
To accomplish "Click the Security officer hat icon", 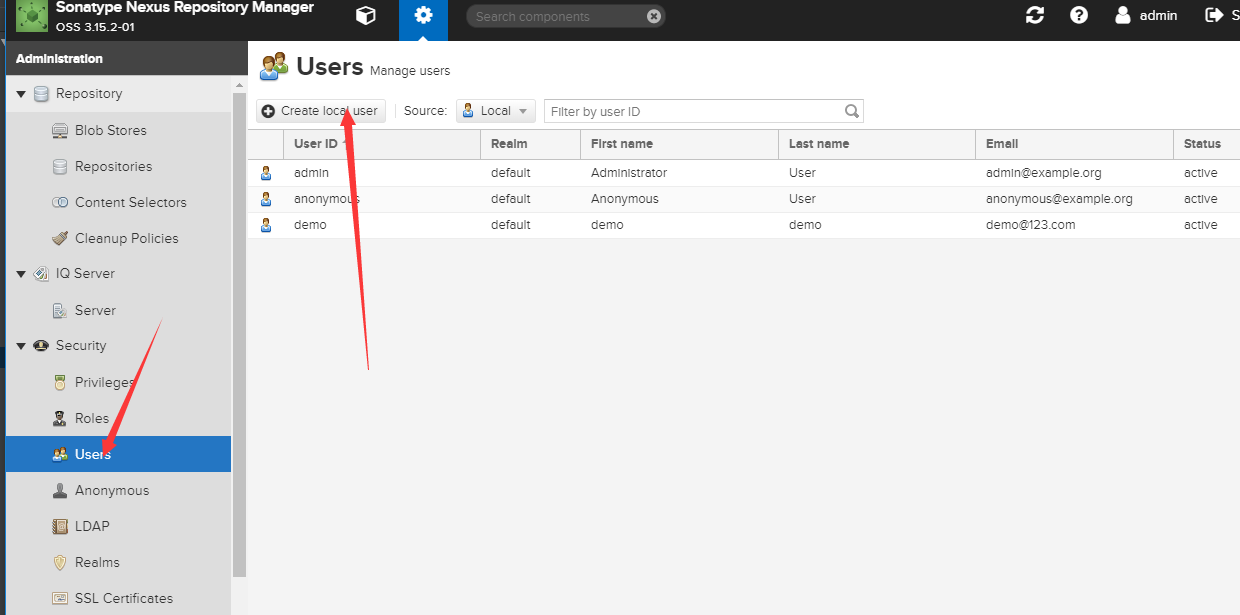I will (41, 346).
